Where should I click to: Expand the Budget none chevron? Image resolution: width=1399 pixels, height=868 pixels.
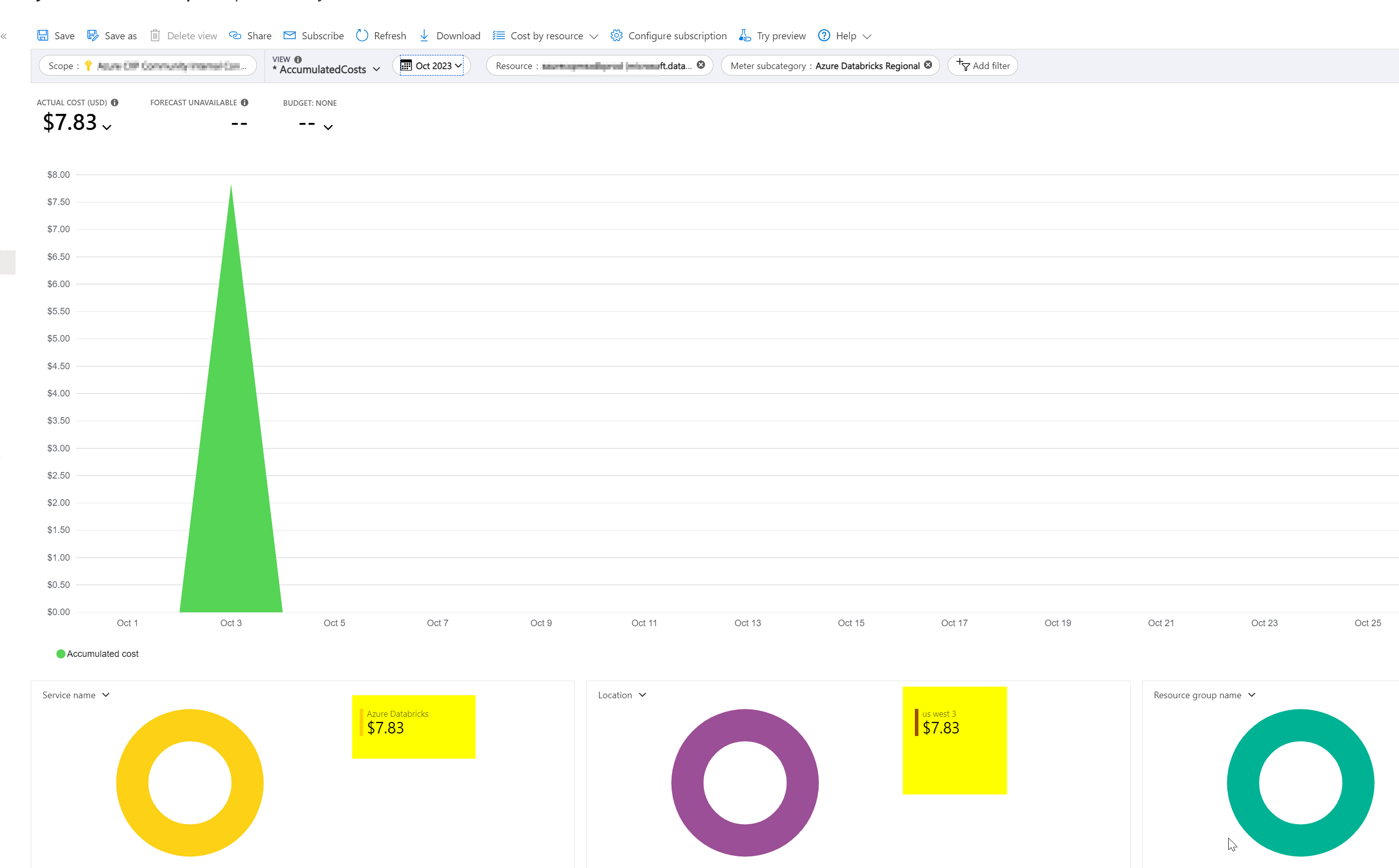point(328,127)
